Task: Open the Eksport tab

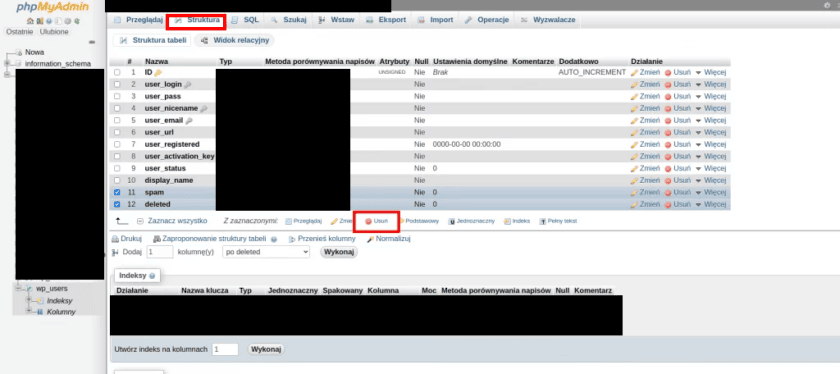Action: coord(386,20)
